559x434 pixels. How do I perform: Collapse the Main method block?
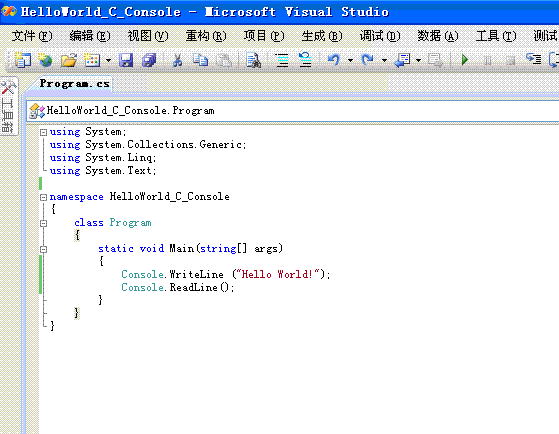pyautogui.click(x=43, y=249)
